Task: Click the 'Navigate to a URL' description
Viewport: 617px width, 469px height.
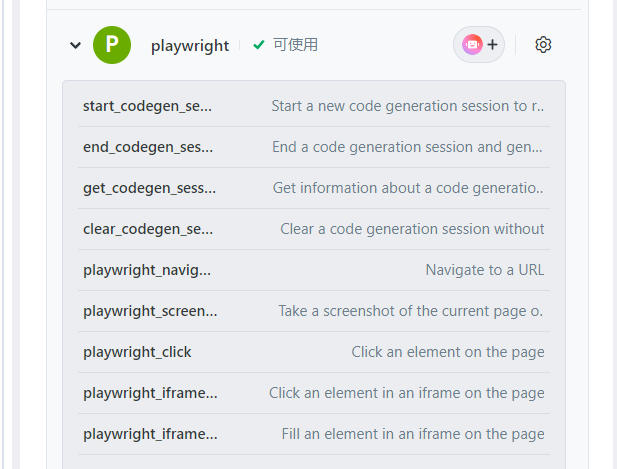Action: (x=485, y=270)
